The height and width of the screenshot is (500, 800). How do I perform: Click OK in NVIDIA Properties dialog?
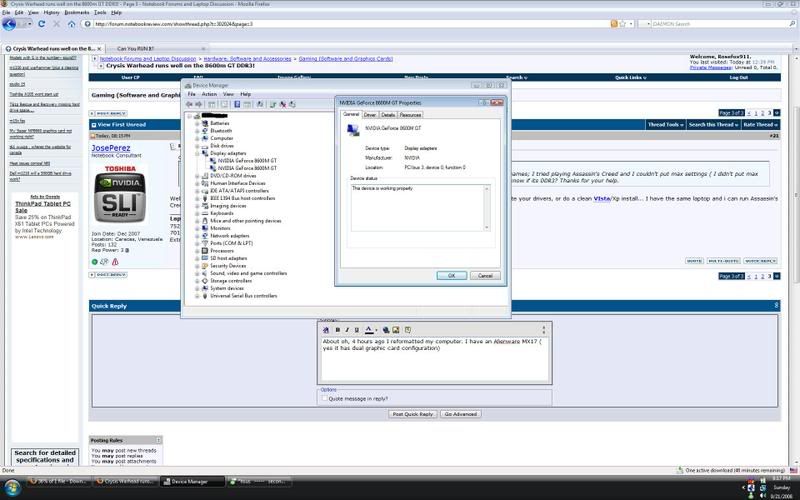[452, 276]
